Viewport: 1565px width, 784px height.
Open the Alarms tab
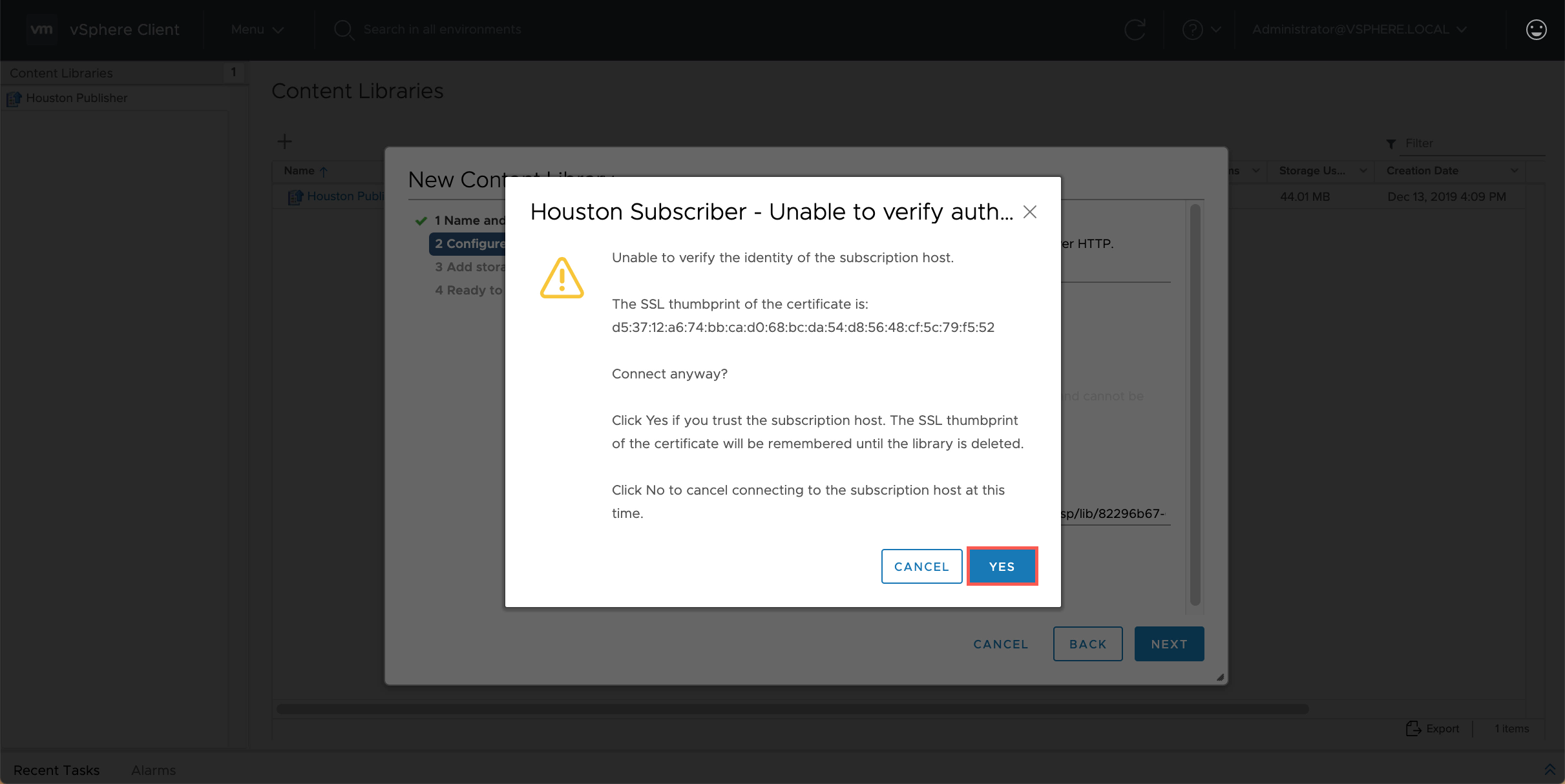[153, 770]
